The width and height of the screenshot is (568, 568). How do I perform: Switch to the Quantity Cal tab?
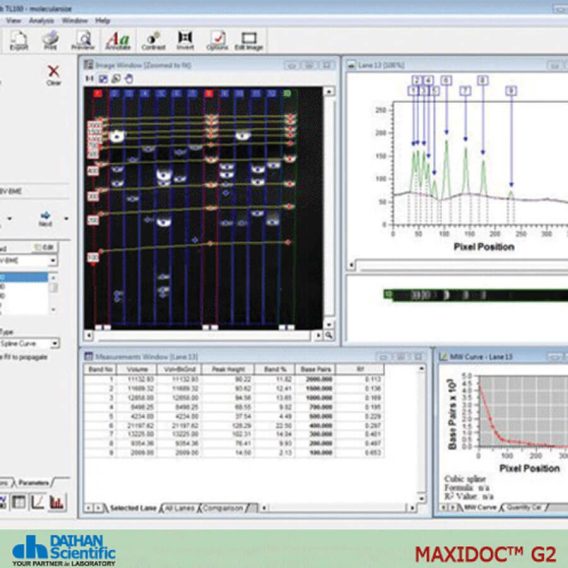[x=523, y=507]
